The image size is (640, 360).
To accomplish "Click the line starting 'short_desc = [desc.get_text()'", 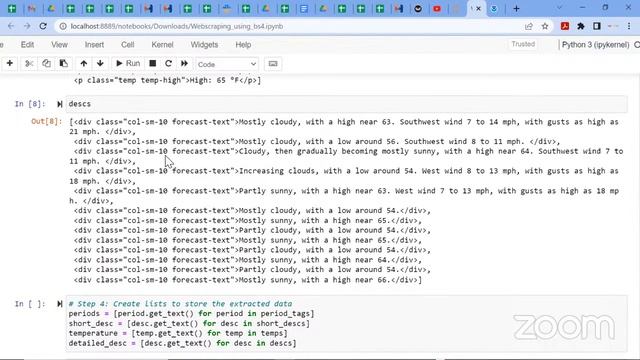I will coord(189,323).
